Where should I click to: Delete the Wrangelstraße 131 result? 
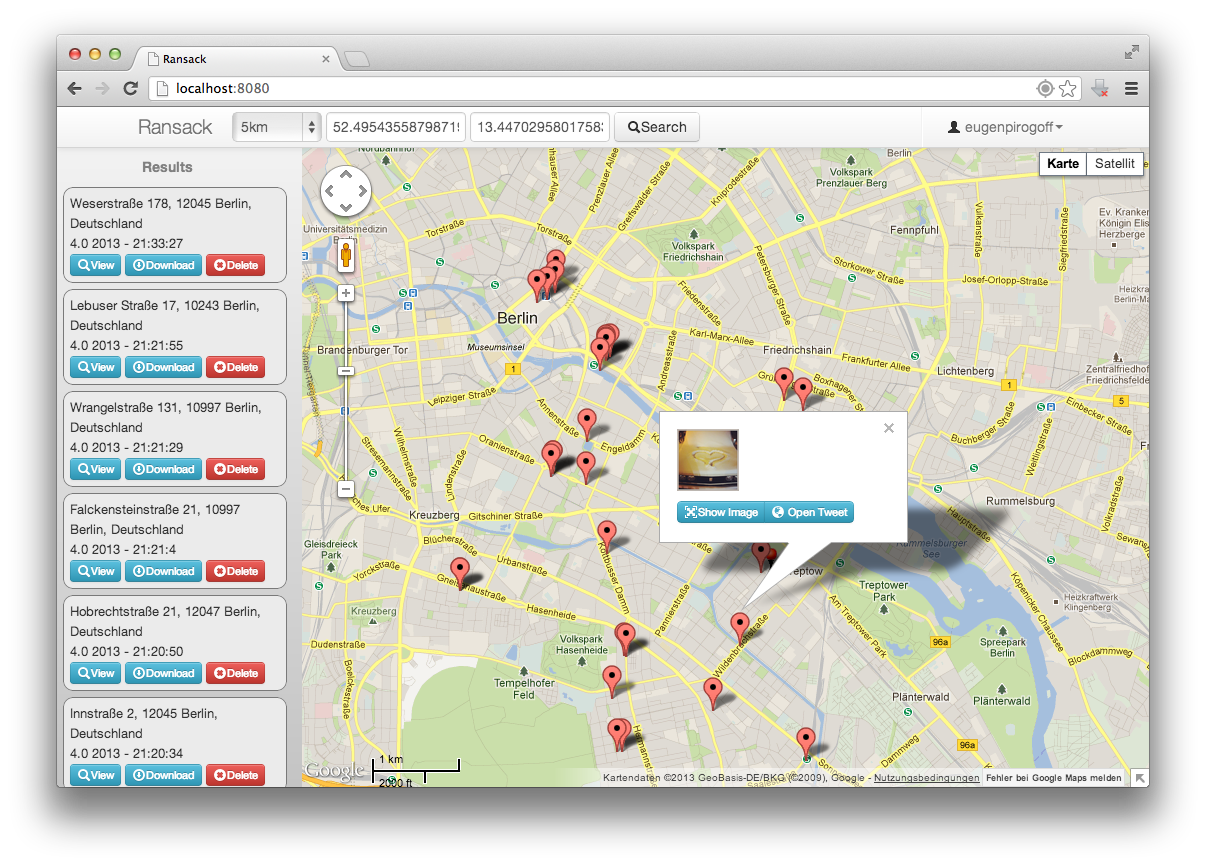[235, 469]
